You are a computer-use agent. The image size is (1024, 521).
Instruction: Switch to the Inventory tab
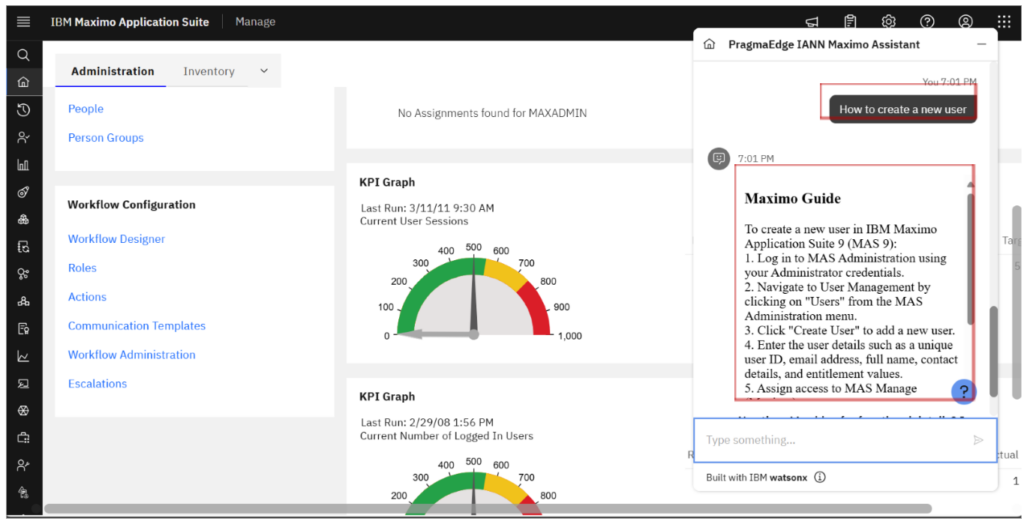(208, 71)
